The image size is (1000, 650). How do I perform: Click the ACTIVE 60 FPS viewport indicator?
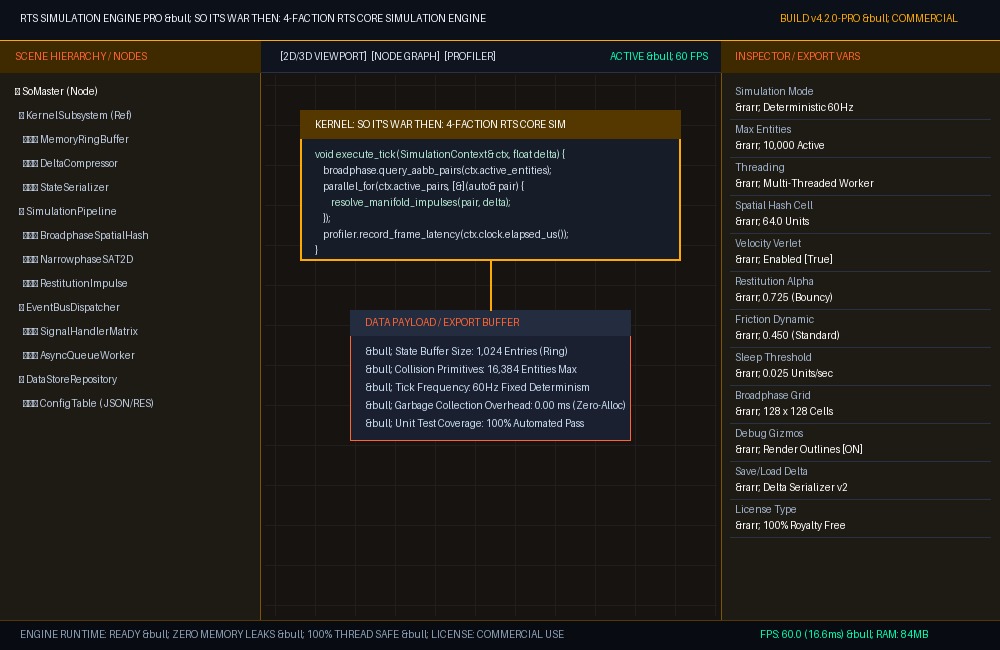tap(659, 56)
